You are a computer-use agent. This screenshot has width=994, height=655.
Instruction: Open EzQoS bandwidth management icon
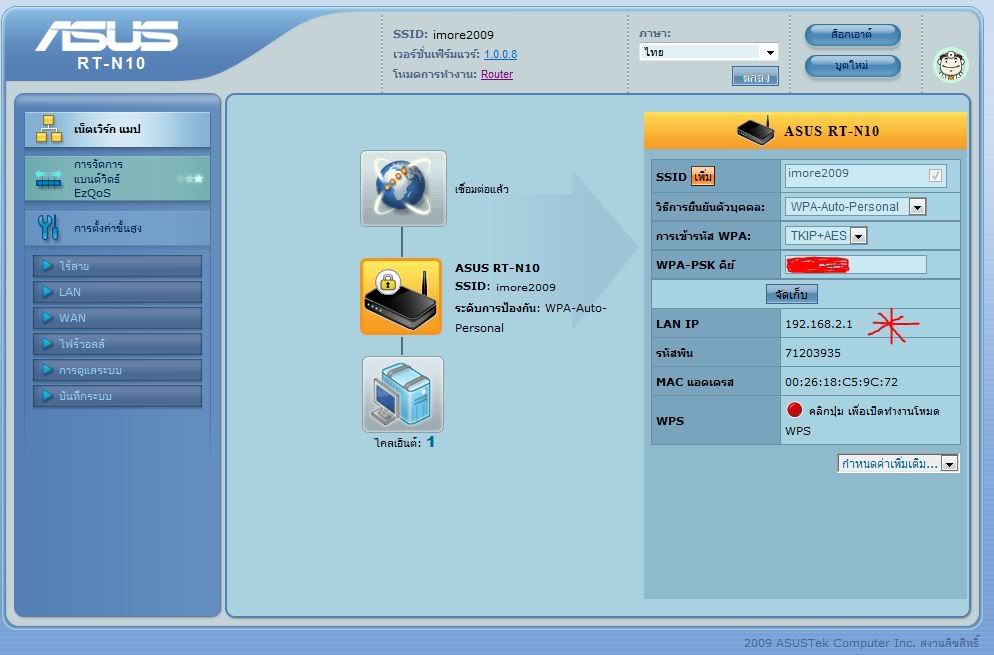49,178
